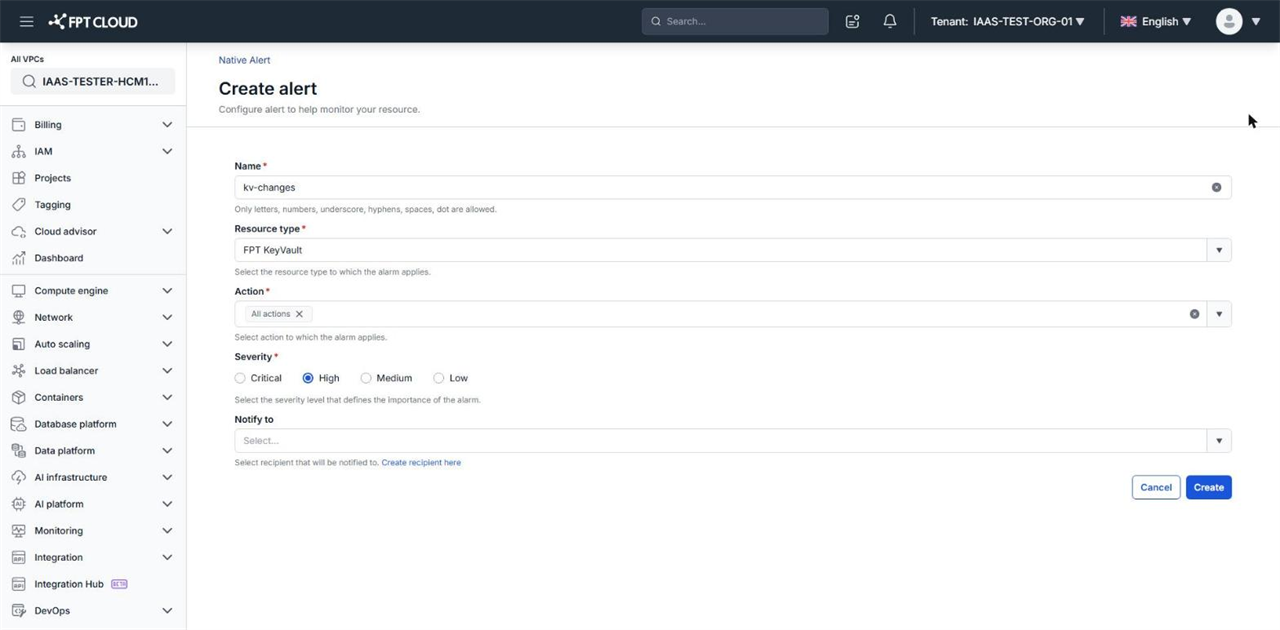Open the Tenant IAAS-TEST-ORG-01 selector
The image size is (1280, 630).
pyautogui.click(x=1007, y=21)
